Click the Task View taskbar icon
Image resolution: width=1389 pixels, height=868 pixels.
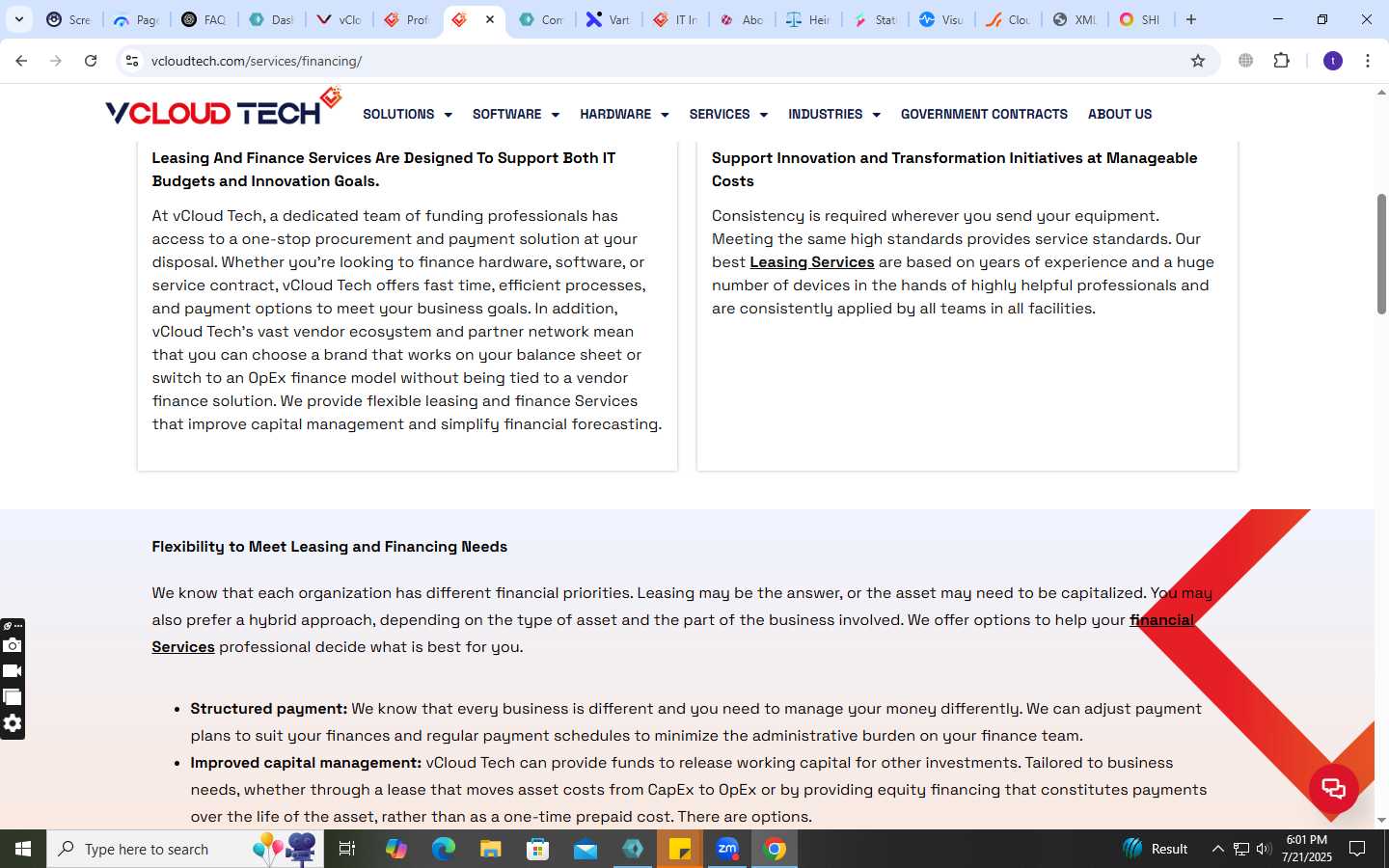pyautogui.click(x=347, y=849)
